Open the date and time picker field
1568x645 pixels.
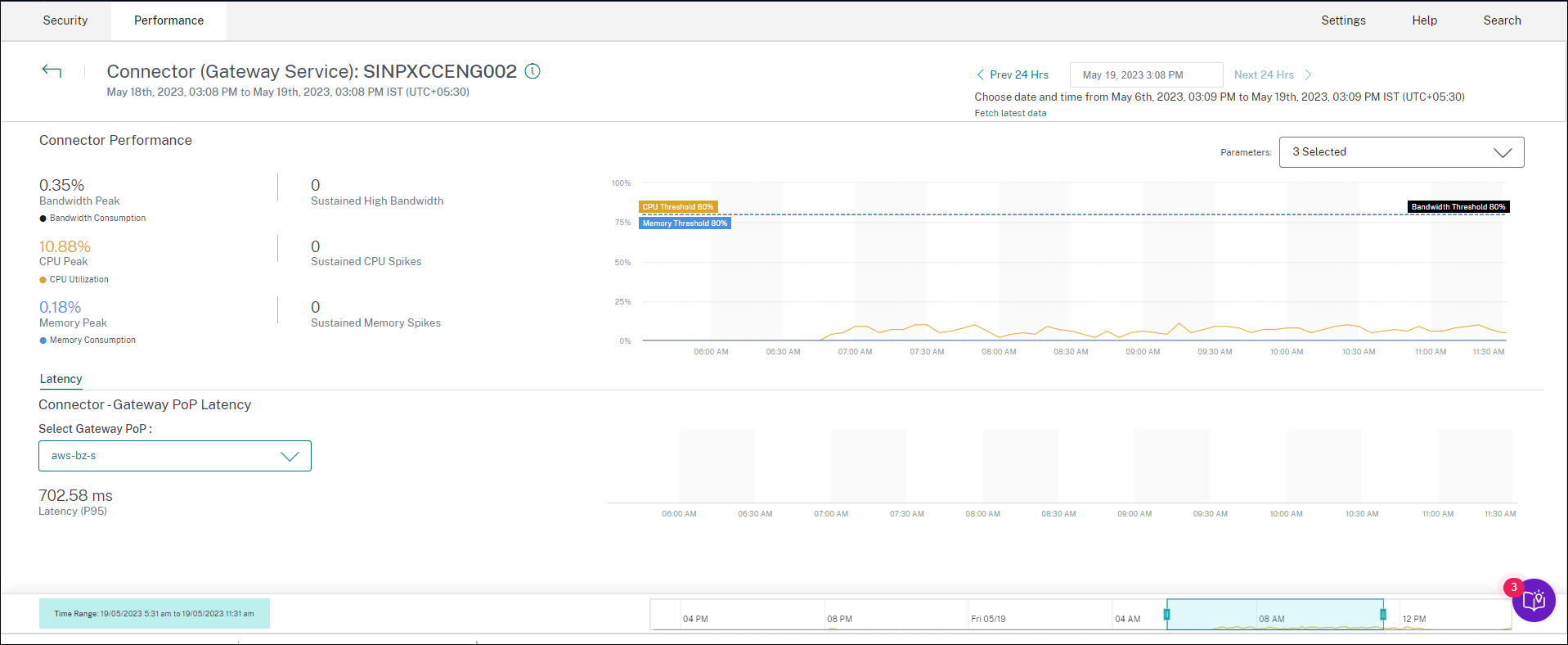coord(1145,74)
